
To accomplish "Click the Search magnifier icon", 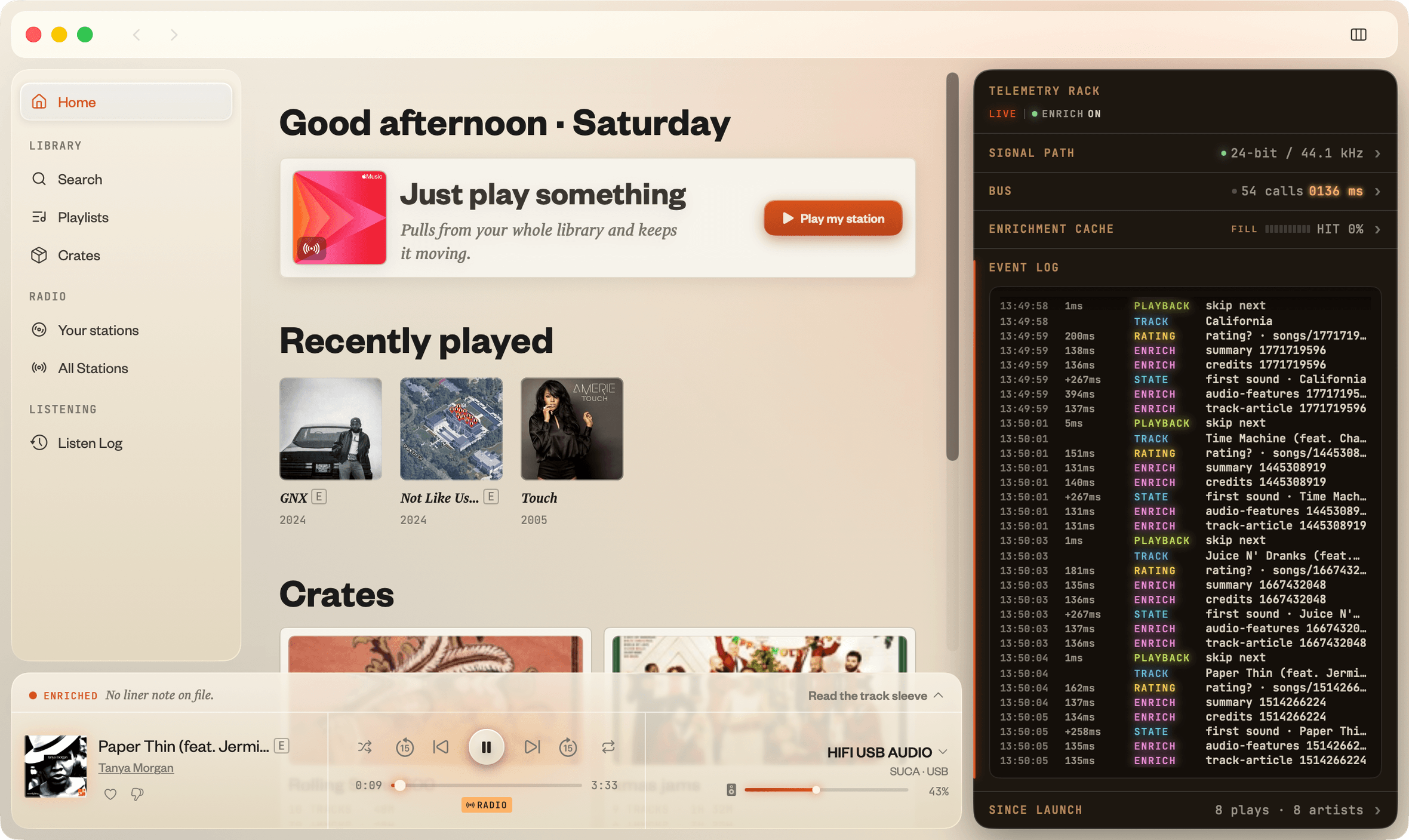I will [39, 179].
